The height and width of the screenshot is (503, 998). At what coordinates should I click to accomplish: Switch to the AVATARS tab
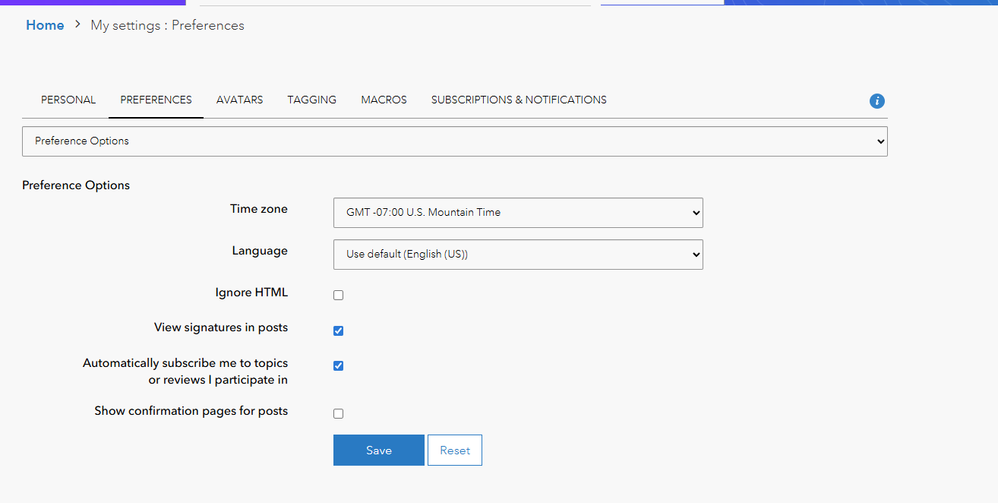[239, 100]
